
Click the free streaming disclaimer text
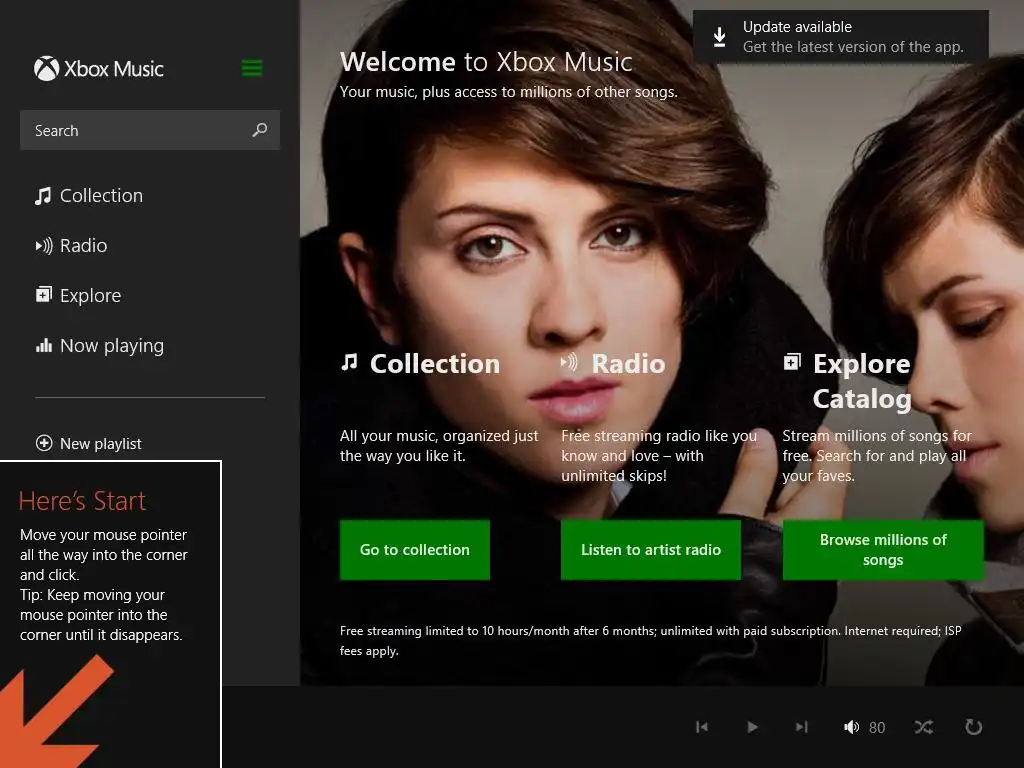[x=650, y=641]
